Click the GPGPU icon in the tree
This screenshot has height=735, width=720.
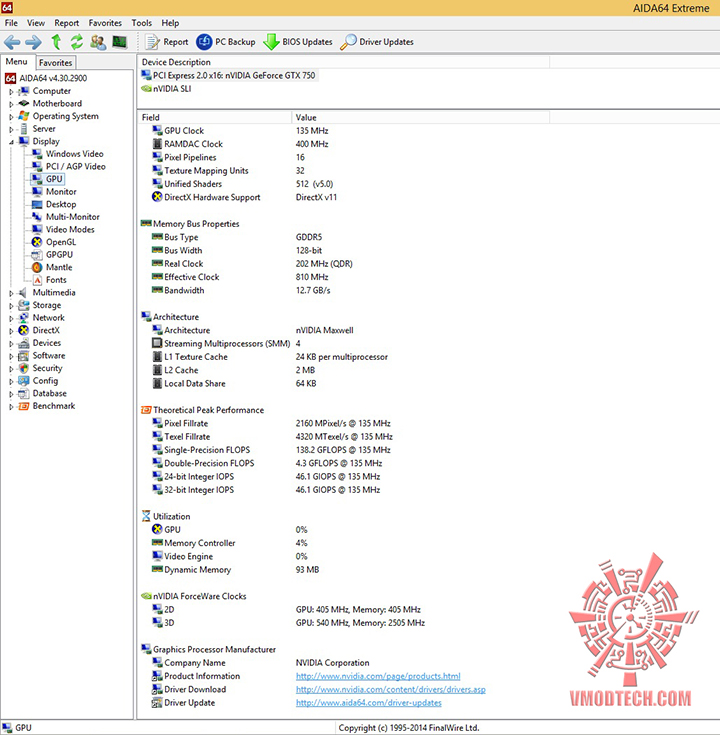tap(37, 255)
